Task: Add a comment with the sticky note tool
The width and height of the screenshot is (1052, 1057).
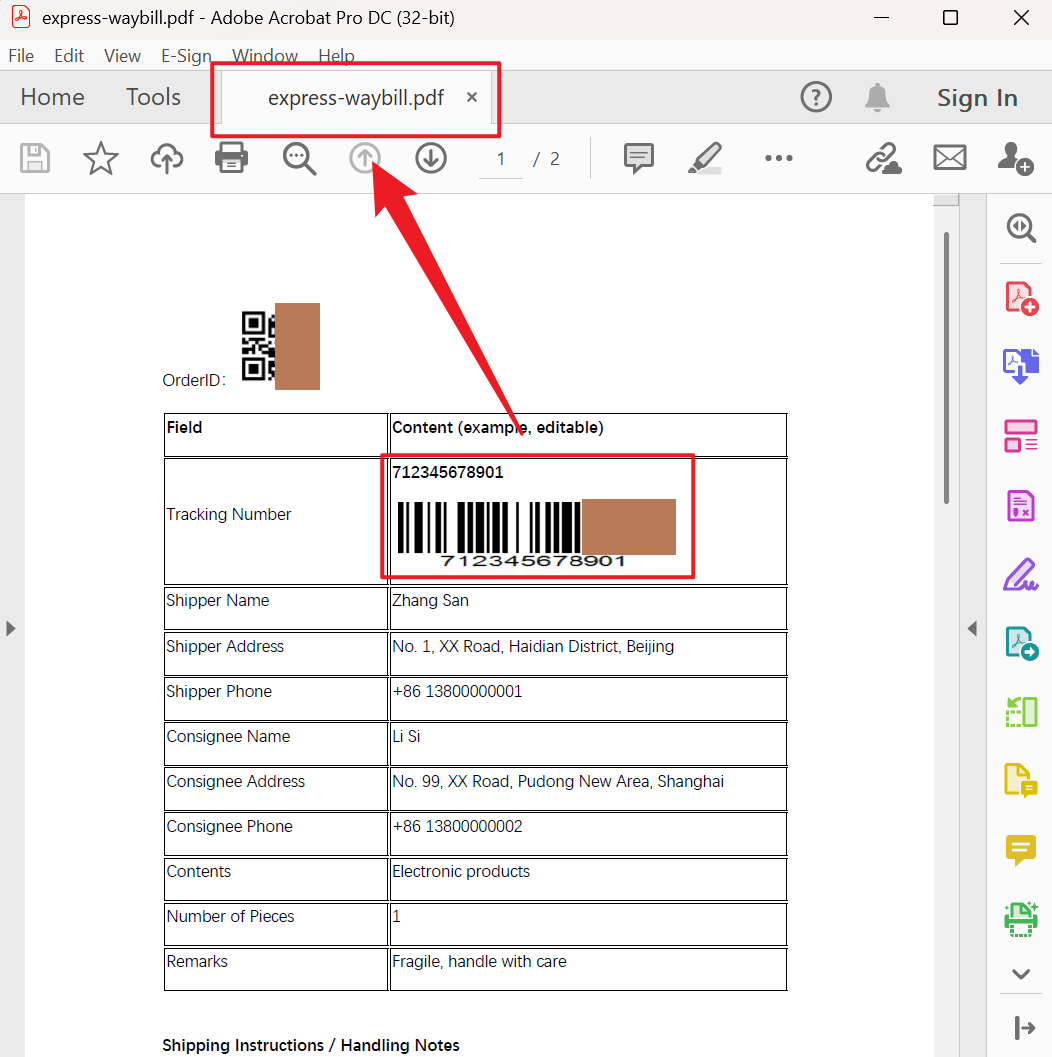Action: 638,158
